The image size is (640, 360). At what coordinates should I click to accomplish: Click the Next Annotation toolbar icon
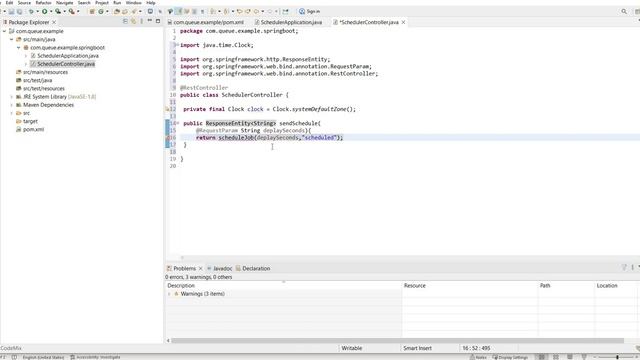click(213, 11)
